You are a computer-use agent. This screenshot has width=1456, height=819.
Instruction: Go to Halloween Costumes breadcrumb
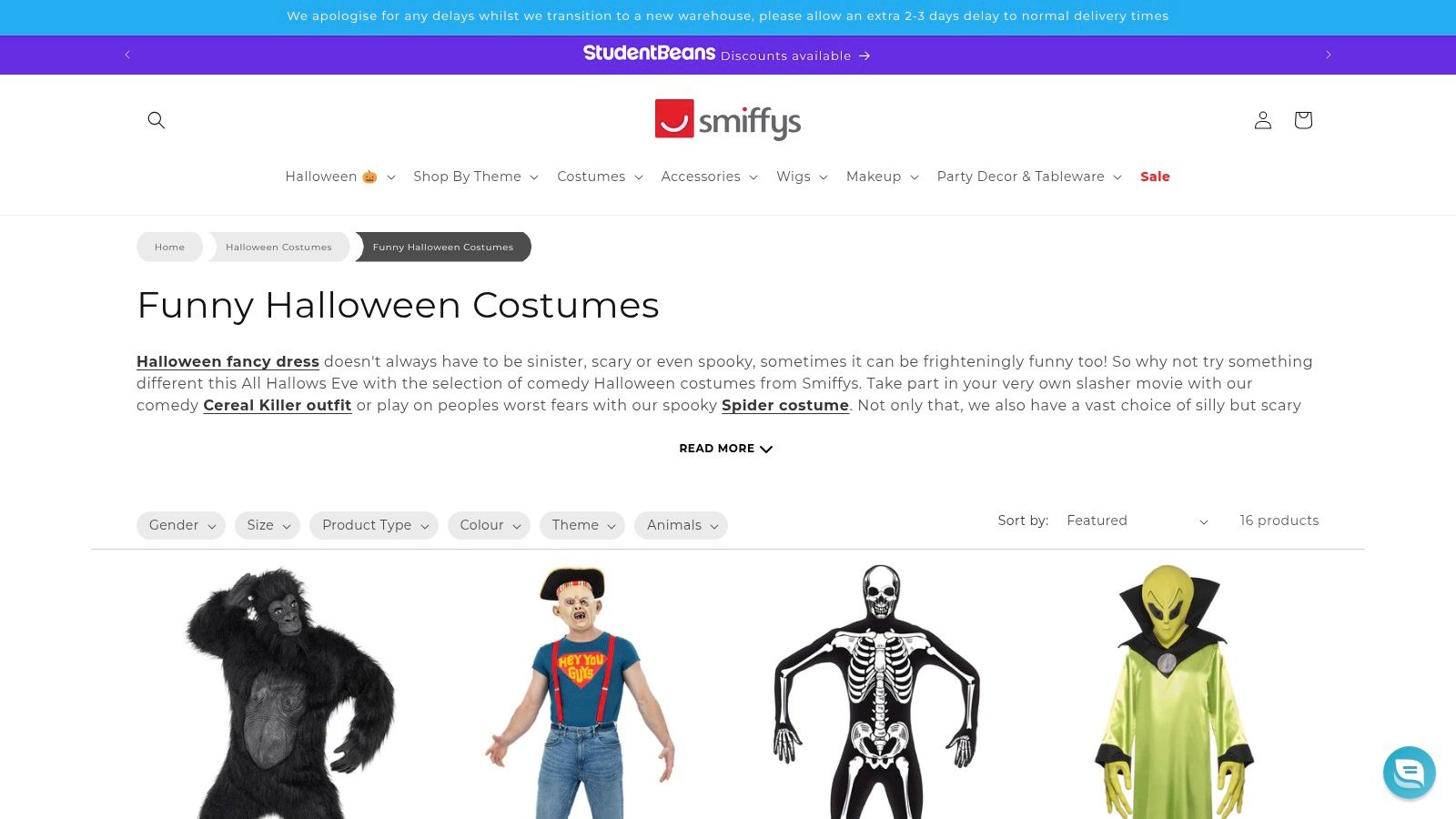click(278, 247)
